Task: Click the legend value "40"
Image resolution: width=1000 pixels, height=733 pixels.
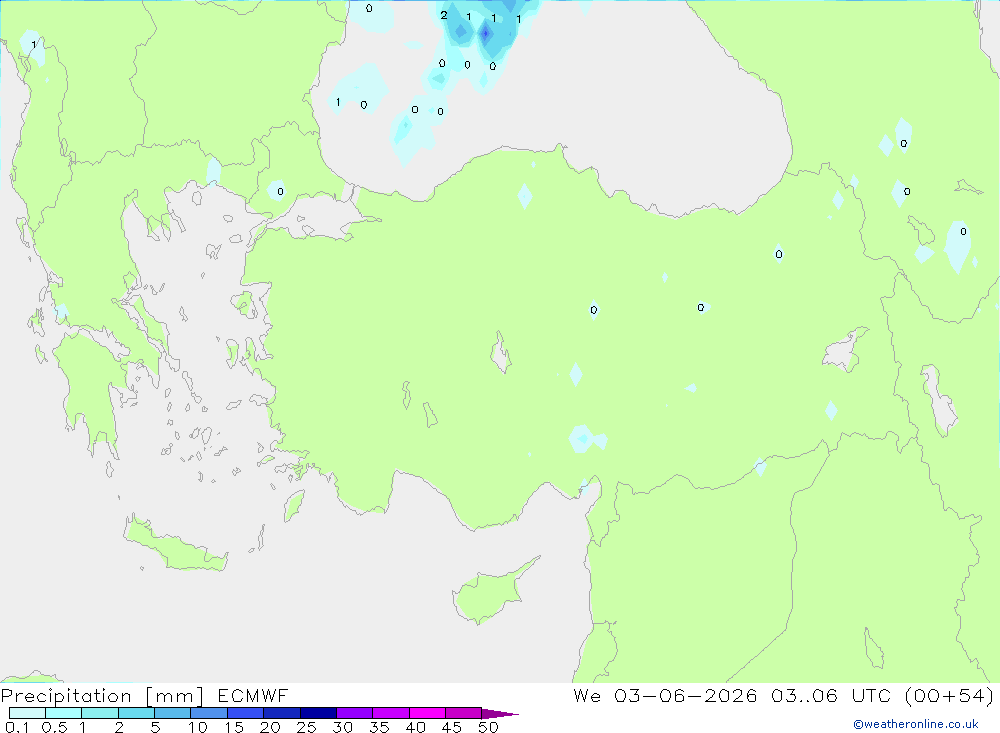Action: pos(415,727)
